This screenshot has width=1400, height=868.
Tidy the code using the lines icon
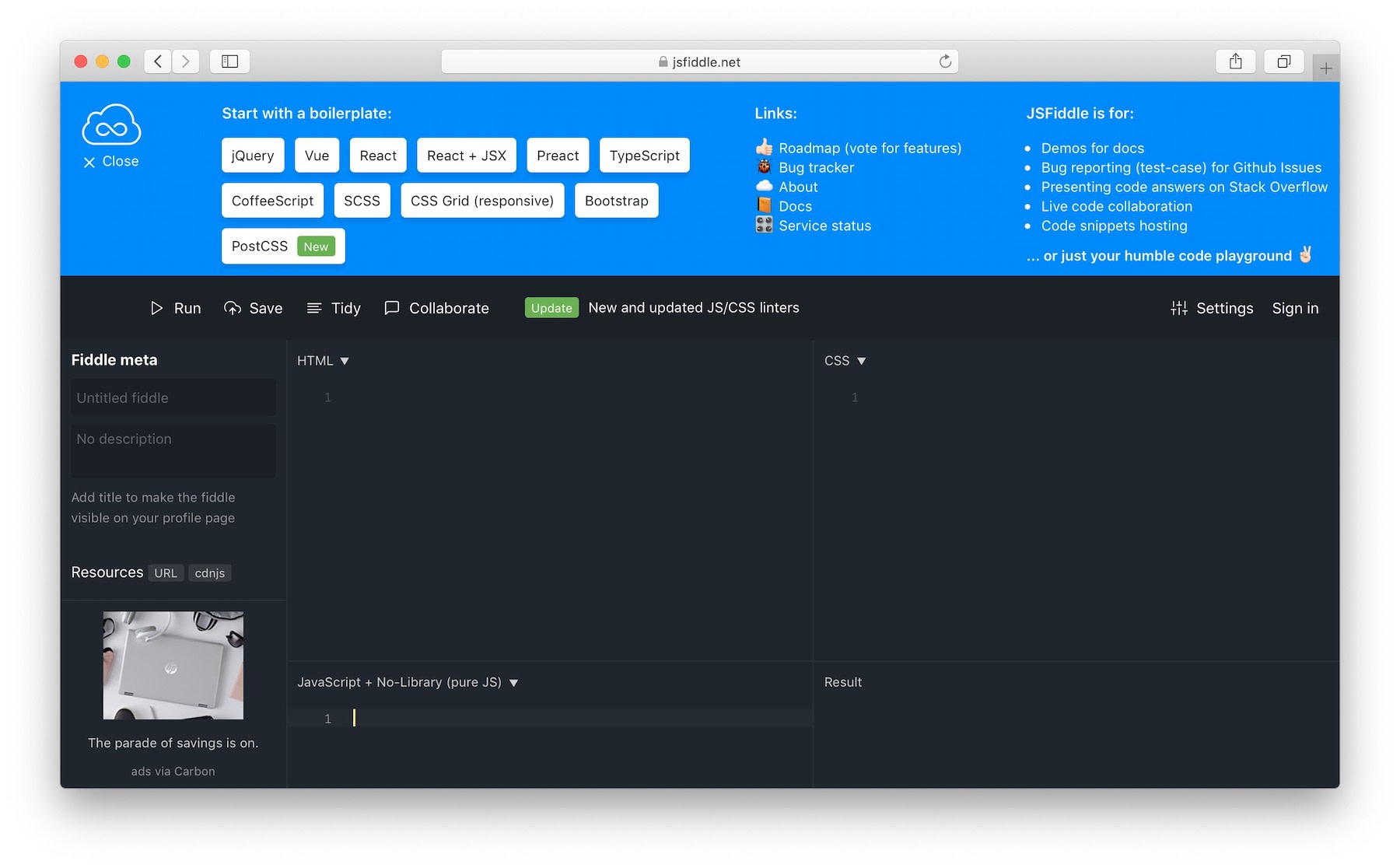pos(313,308)
